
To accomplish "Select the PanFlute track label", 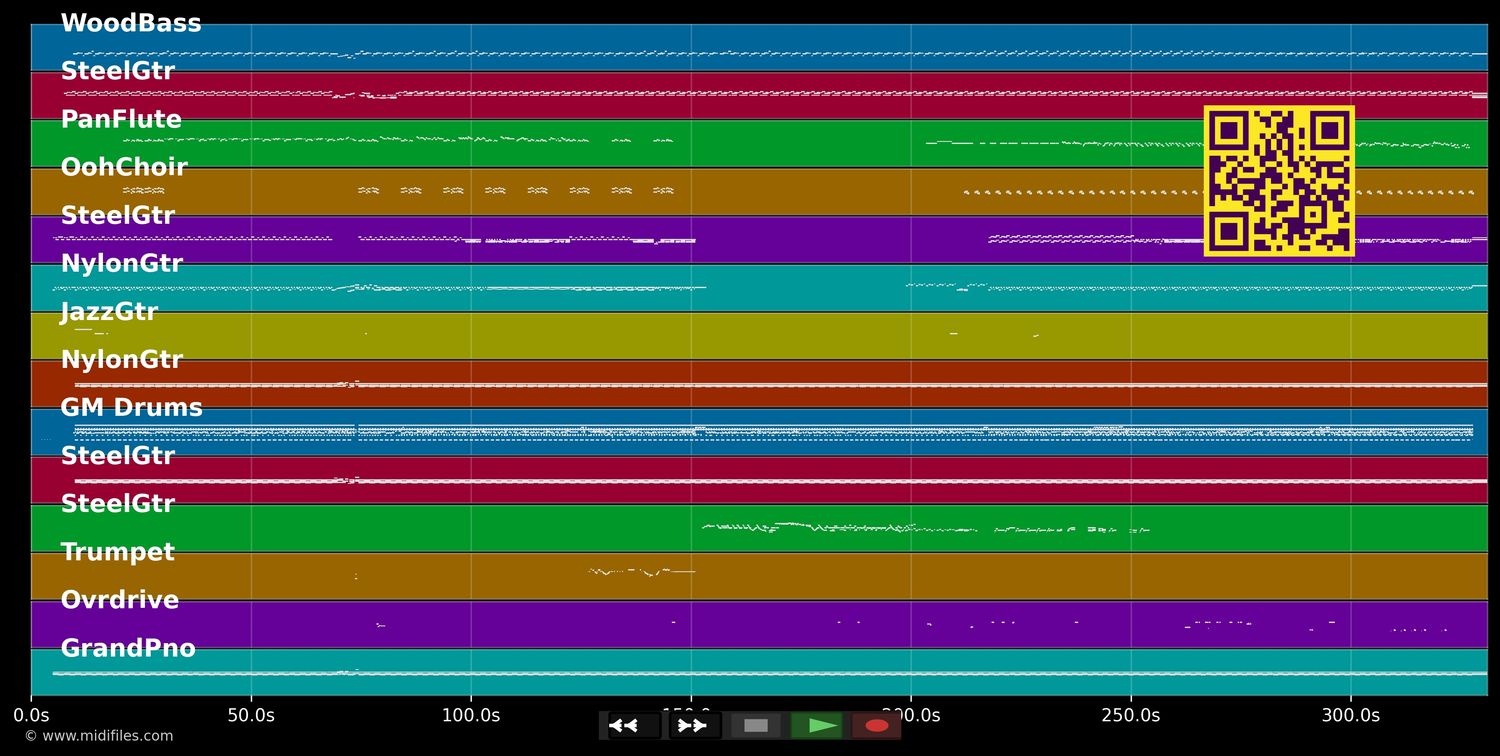I will [121, 120].
